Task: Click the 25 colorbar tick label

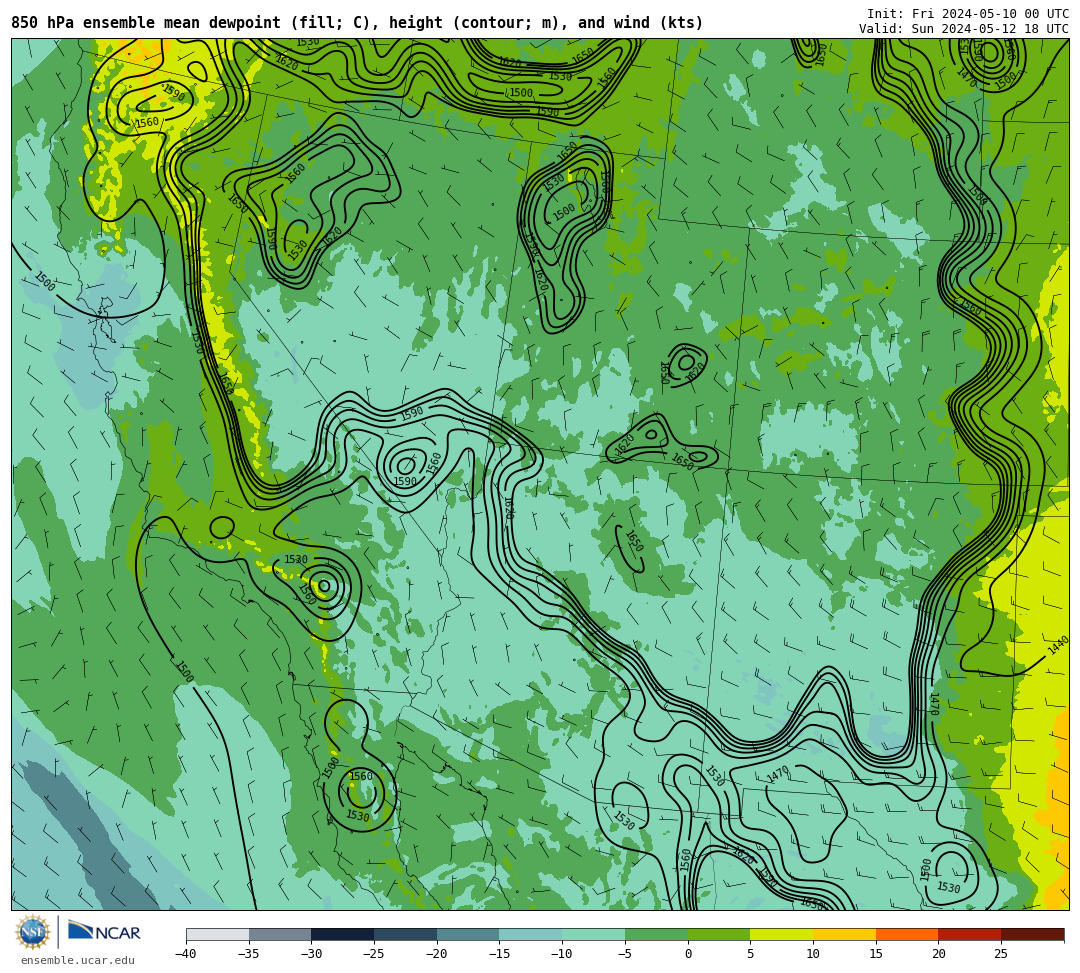Action: click(x=1001, y=954)
